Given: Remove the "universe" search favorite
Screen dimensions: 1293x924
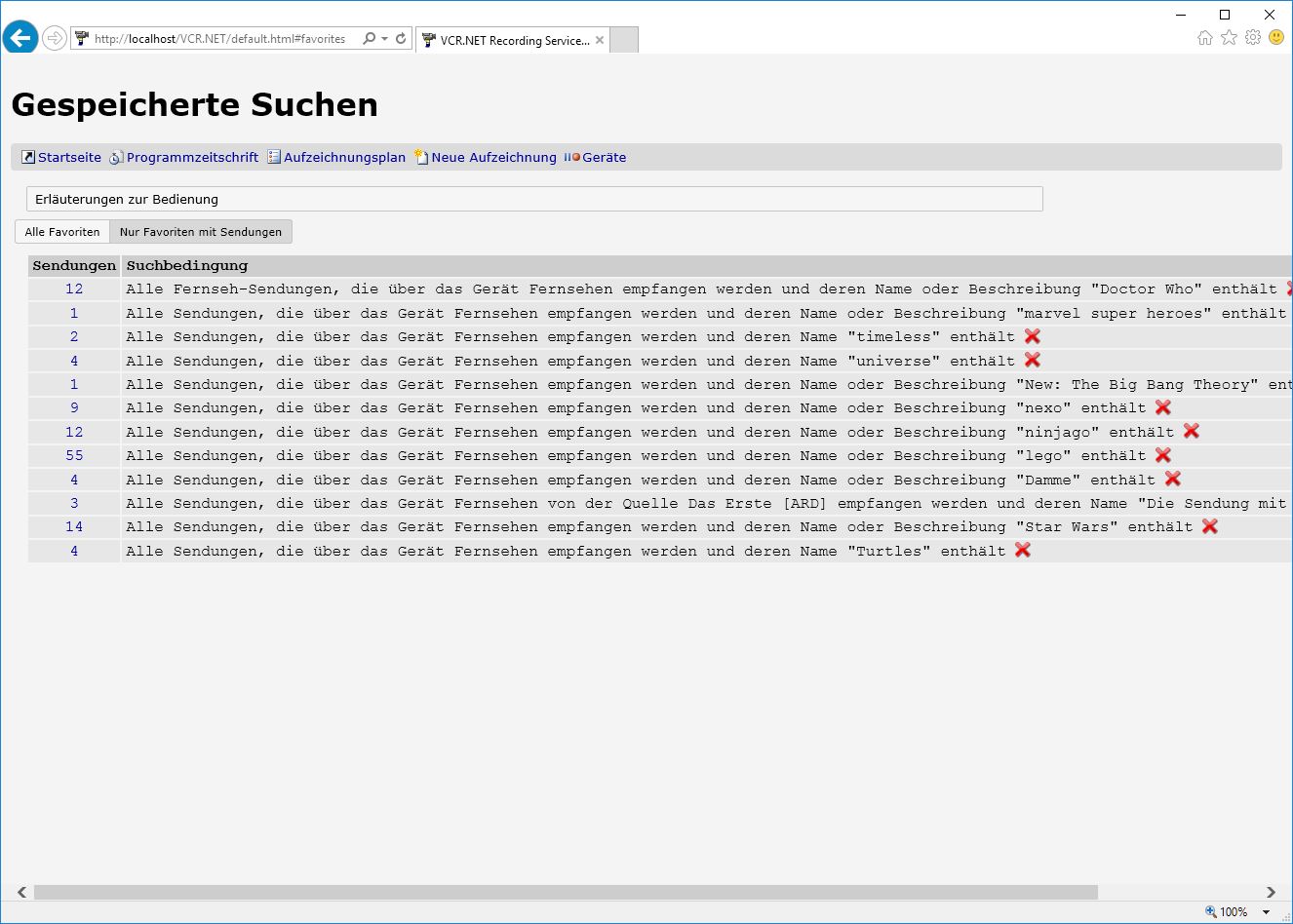Looking at the screenshot, I should click(x=1033, y=361).
